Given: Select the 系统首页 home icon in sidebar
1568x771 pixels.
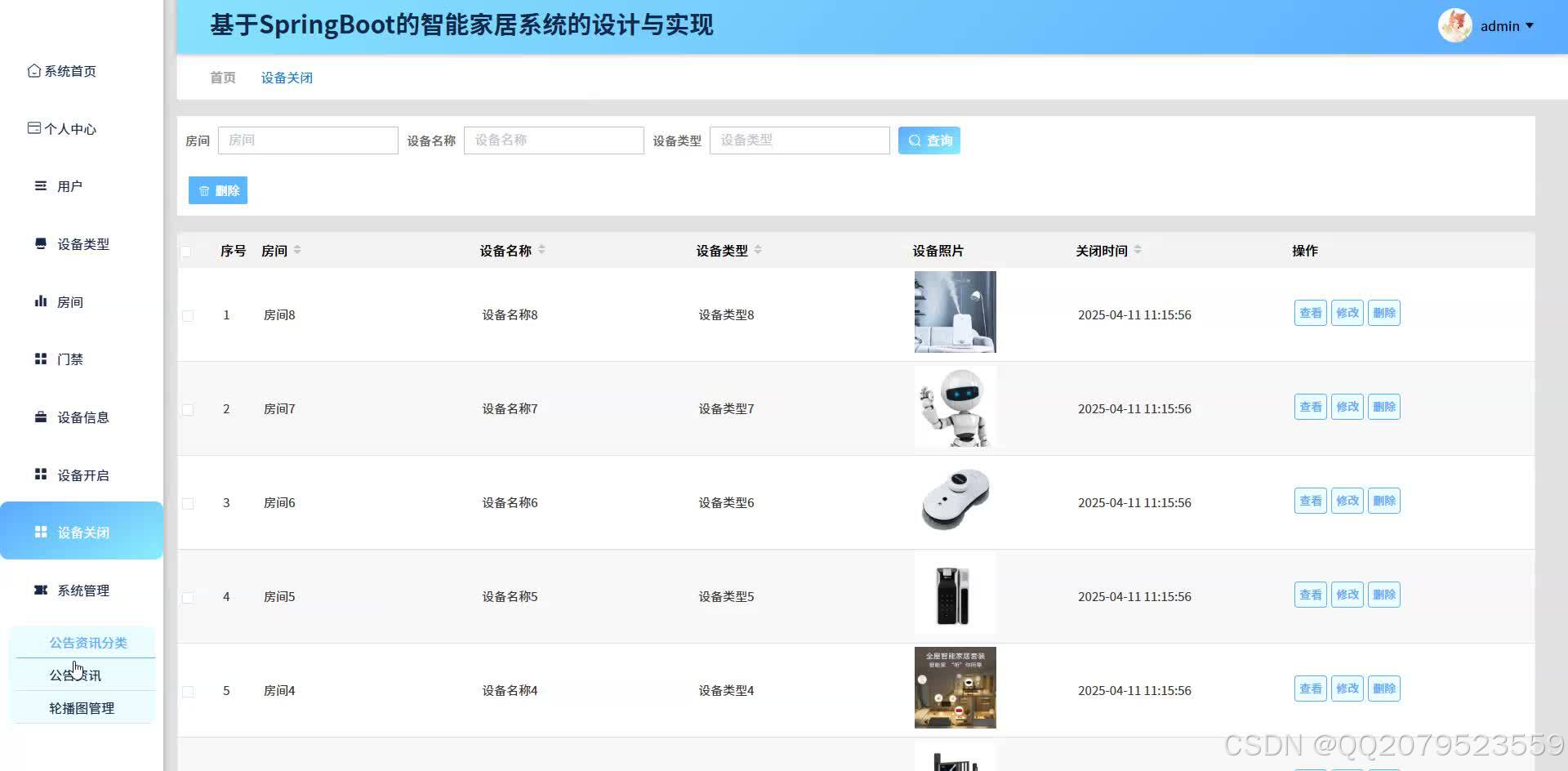Looking at the screenshot, I should tap(33, 70).
